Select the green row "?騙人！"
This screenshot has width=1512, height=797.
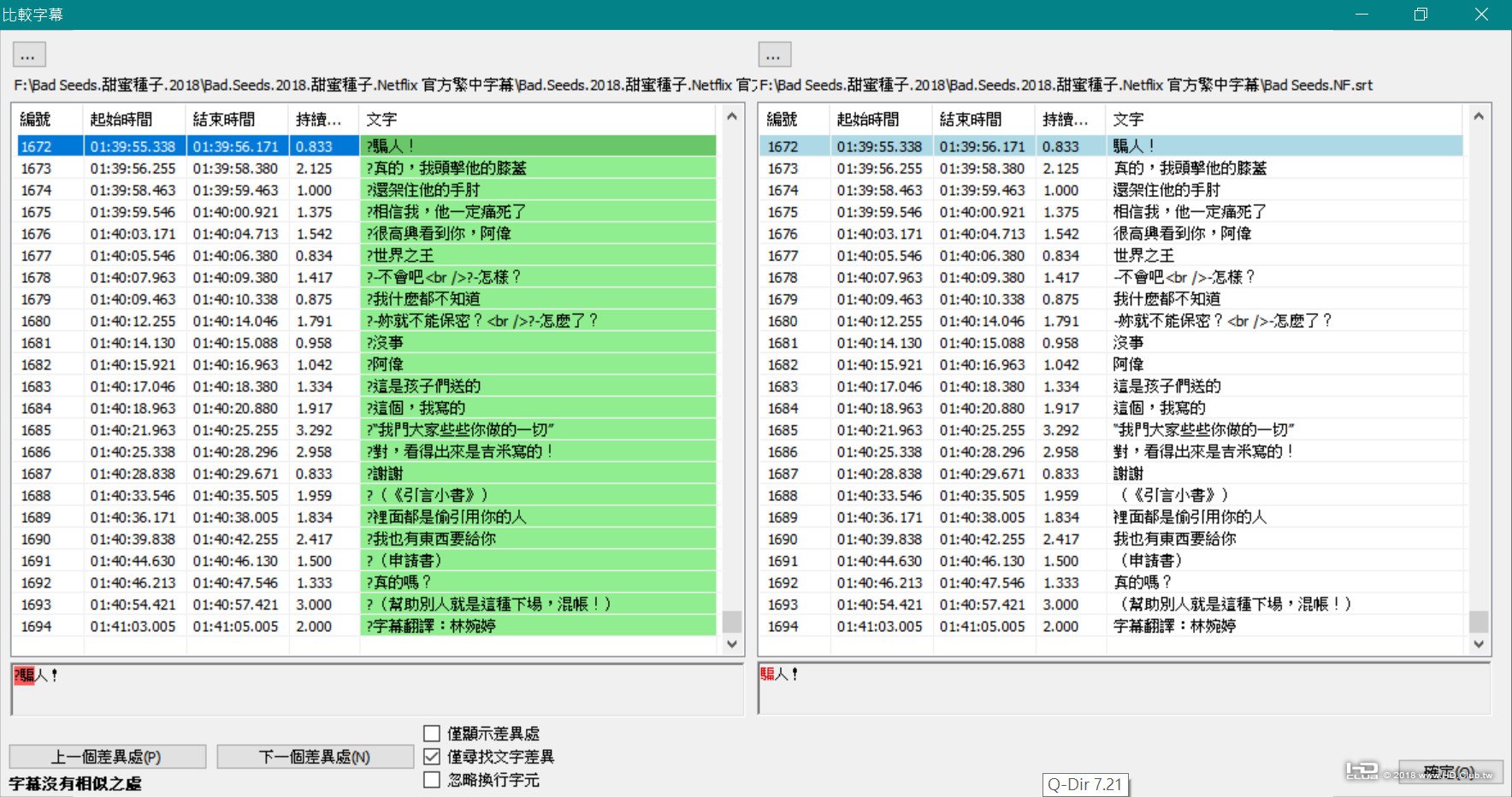366,146
